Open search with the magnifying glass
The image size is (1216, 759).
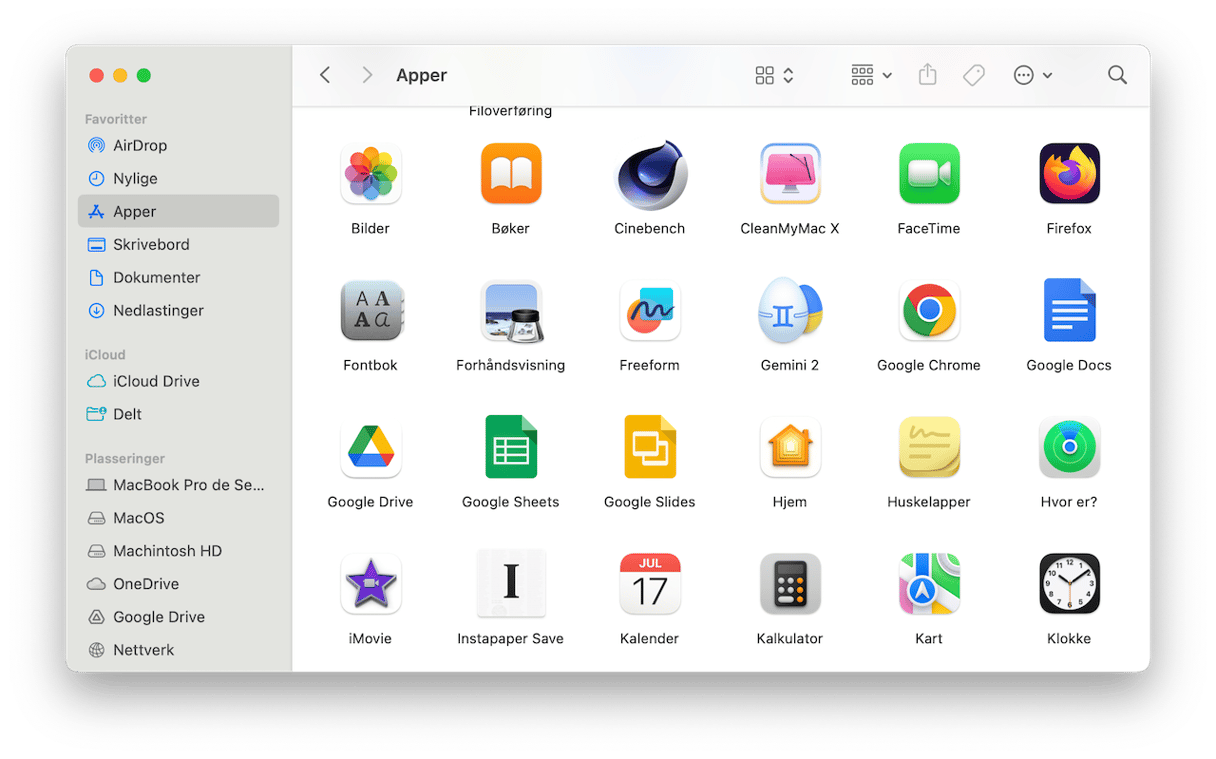1117,75
